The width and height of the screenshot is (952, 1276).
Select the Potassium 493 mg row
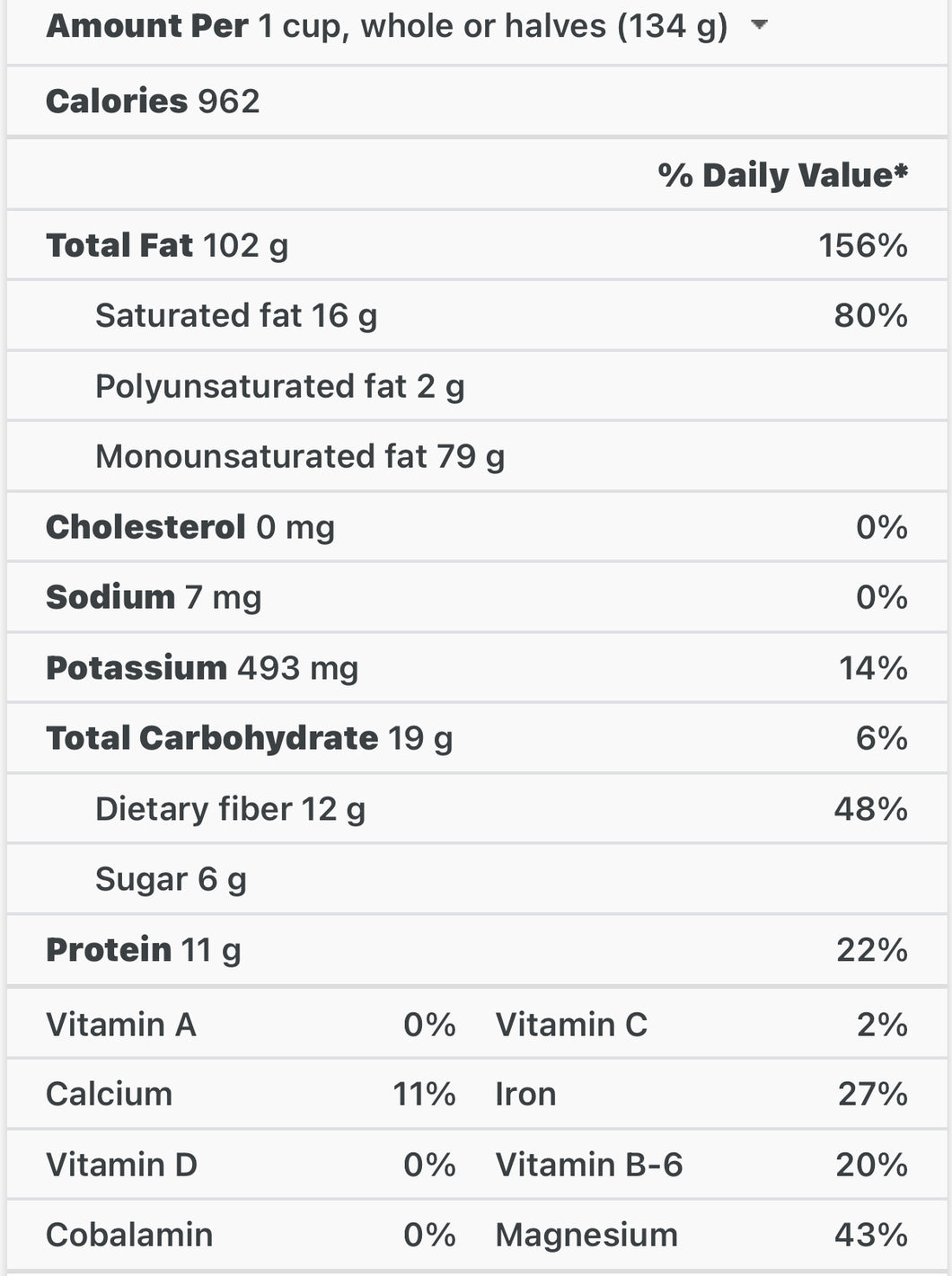(x=477, y=668)
